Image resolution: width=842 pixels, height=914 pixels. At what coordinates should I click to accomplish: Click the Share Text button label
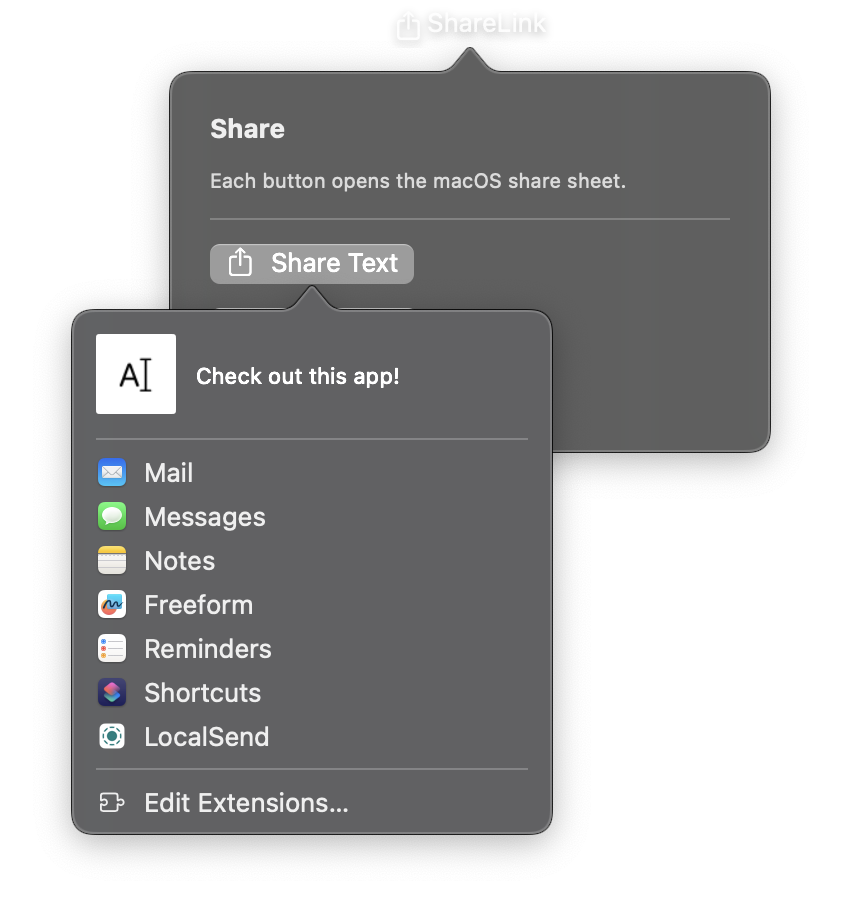point(335,263)
